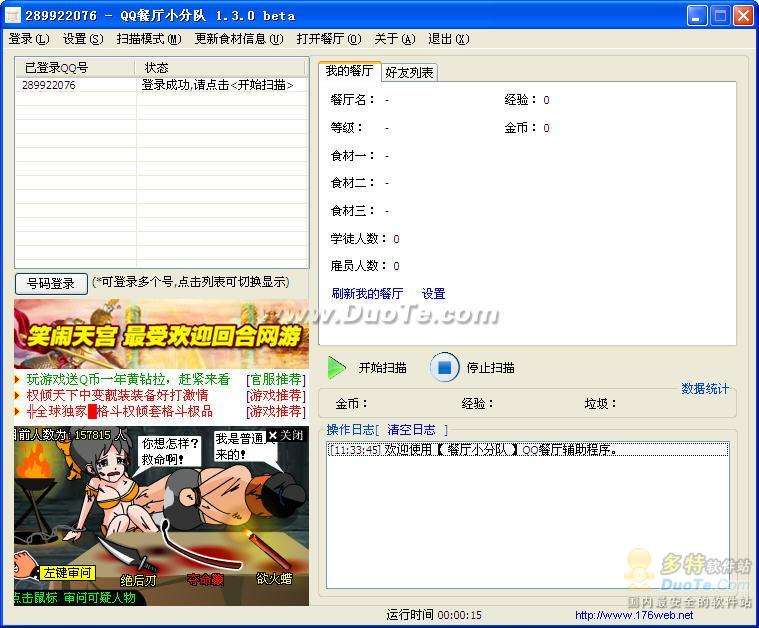Click the 清空日志 link
This screenshot has height=628, width=759.
coord(411,429)
